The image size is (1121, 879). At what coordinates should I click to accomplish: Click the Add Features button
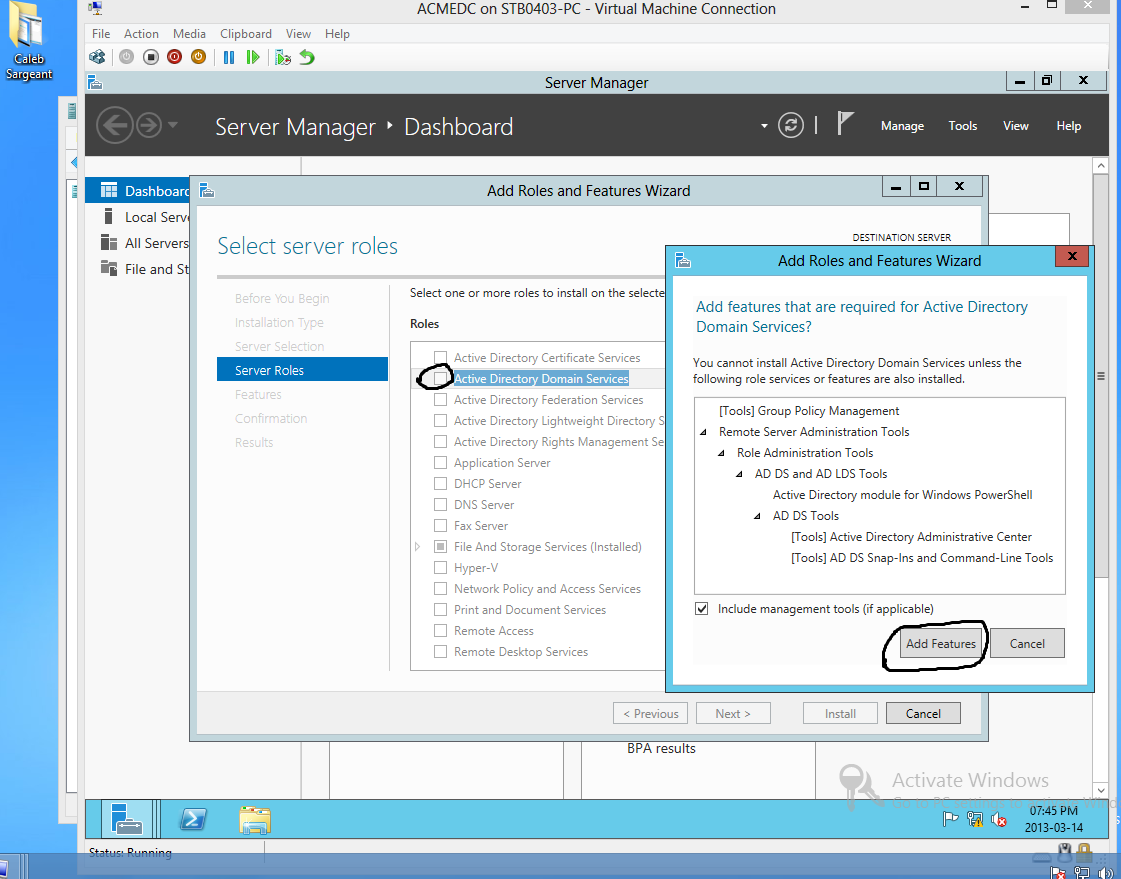pyautogui.click(x=941, y=643)
